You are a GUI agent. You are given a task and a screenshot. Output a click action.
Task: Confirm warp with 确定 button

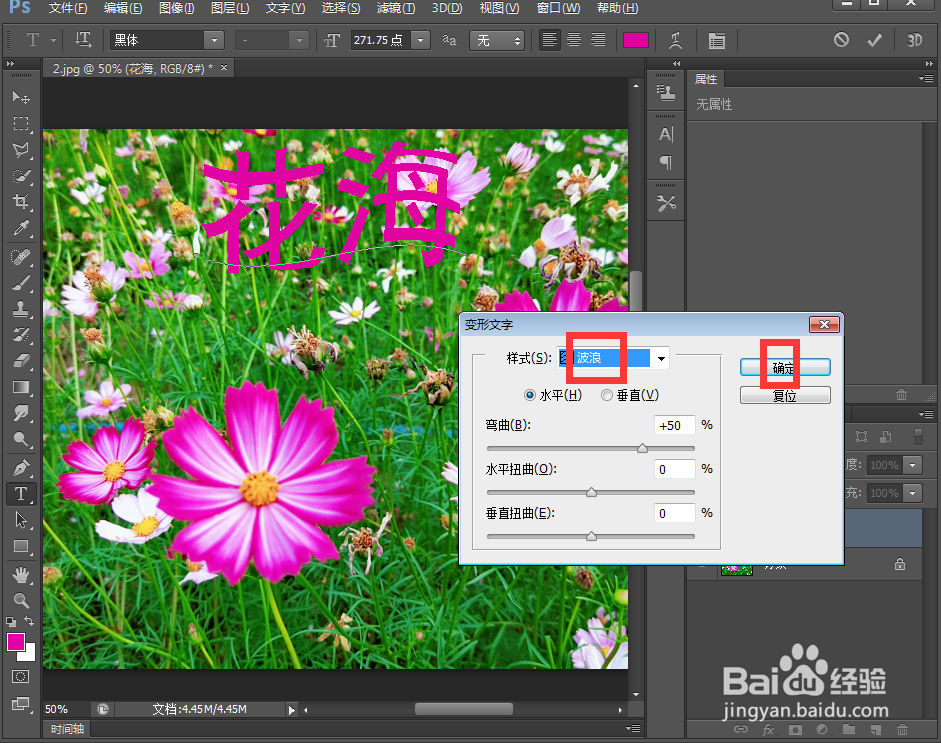(x=785, y=367)
